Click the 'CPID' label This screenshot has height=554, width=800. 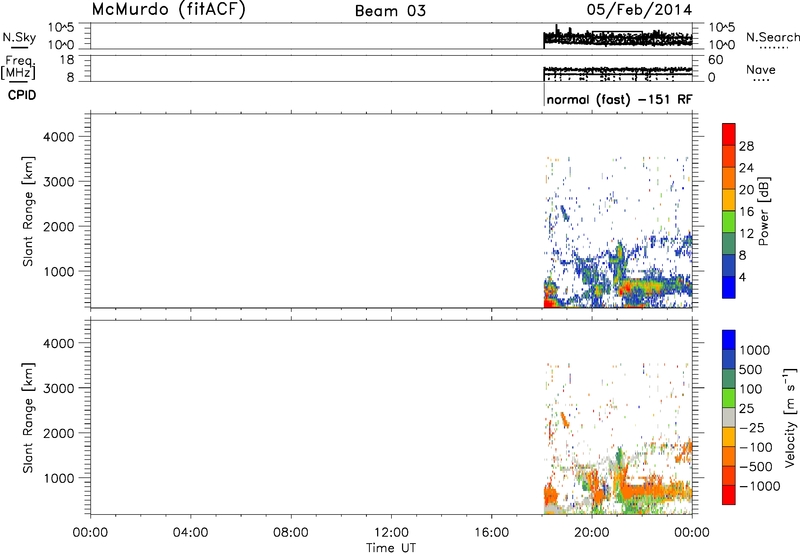tap(21, 95)
